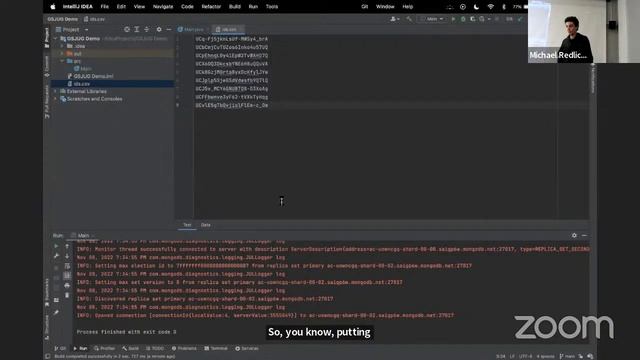Image resolution: width=640 pixels, height=360 pixels.
Task: Open the Edit menu
Action: [x=121, y=7]
